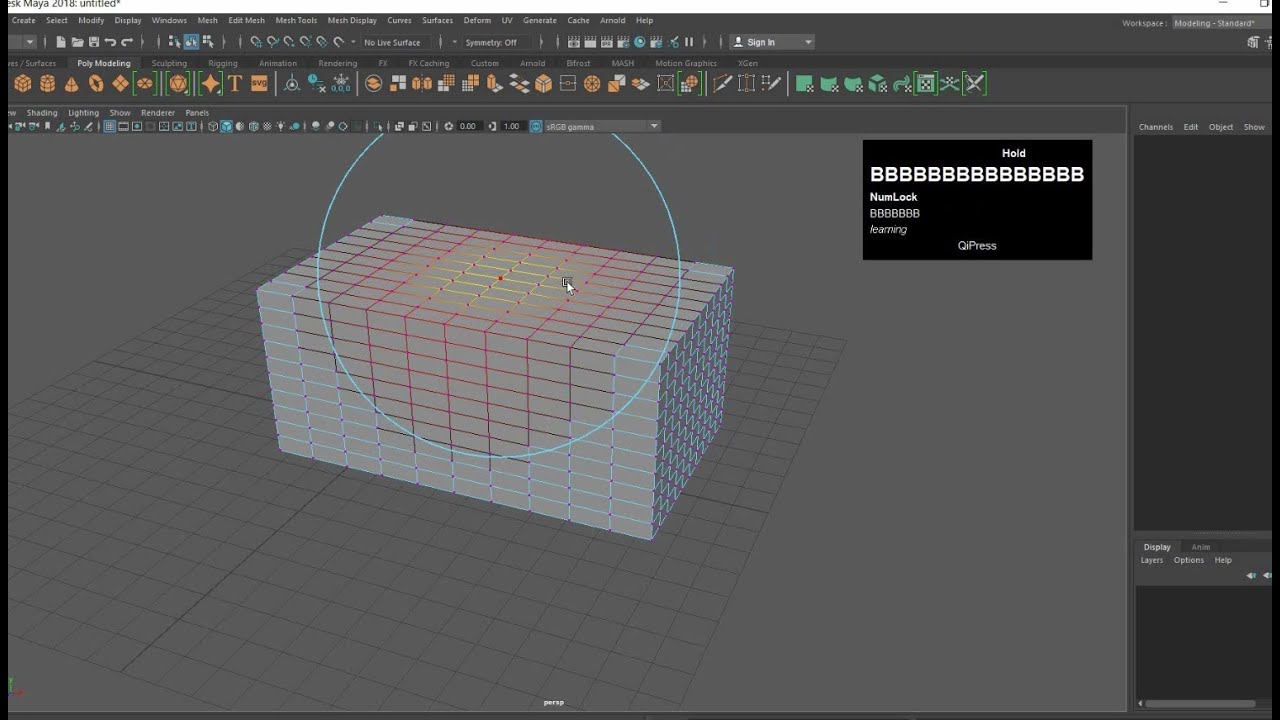Open the Workspace Modeling - Standard dropdown
Viewport: 1280px width, 720px height.
(1214, 23)
